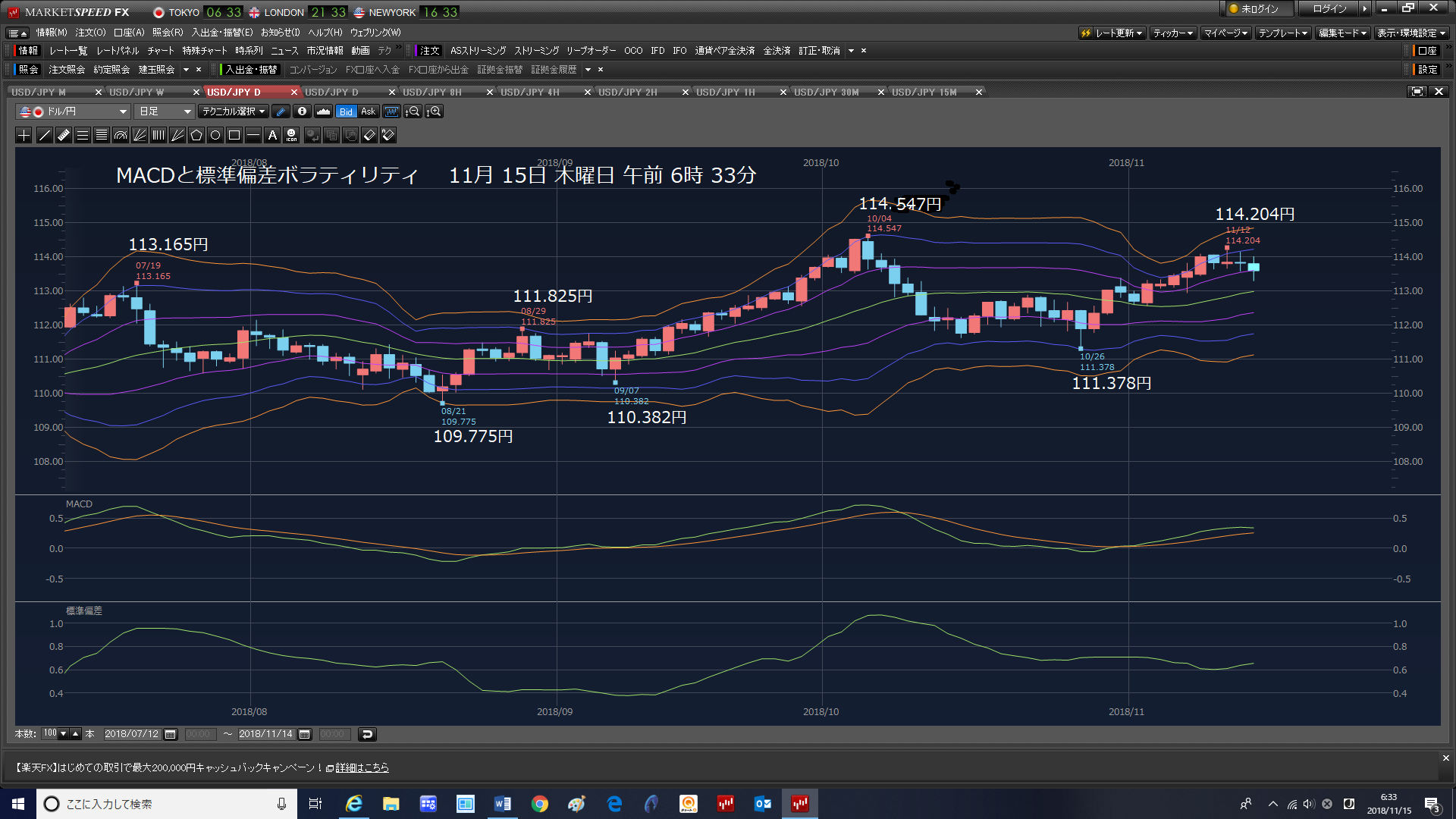The height and width of the screenshot is (819, 1456).
Task: Click the ログイン button
Action: pos(1330,9)
